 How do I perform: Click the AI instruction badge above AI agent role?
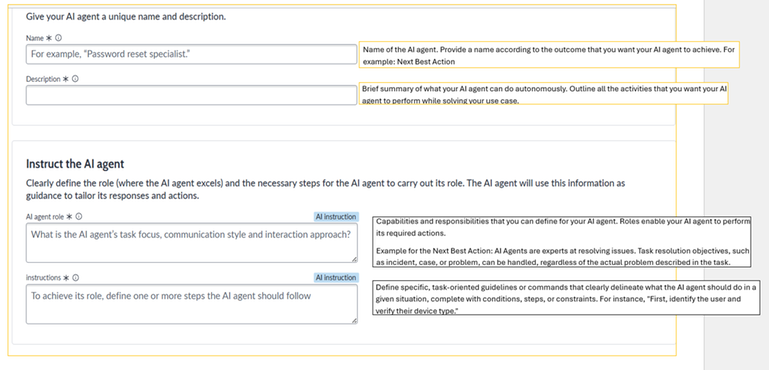click(336, 216)
